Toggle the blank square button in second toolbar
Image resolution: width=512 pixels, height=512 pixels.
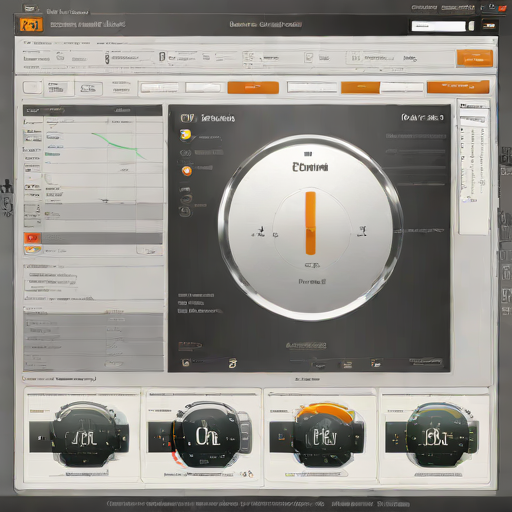tap(32, 88)
